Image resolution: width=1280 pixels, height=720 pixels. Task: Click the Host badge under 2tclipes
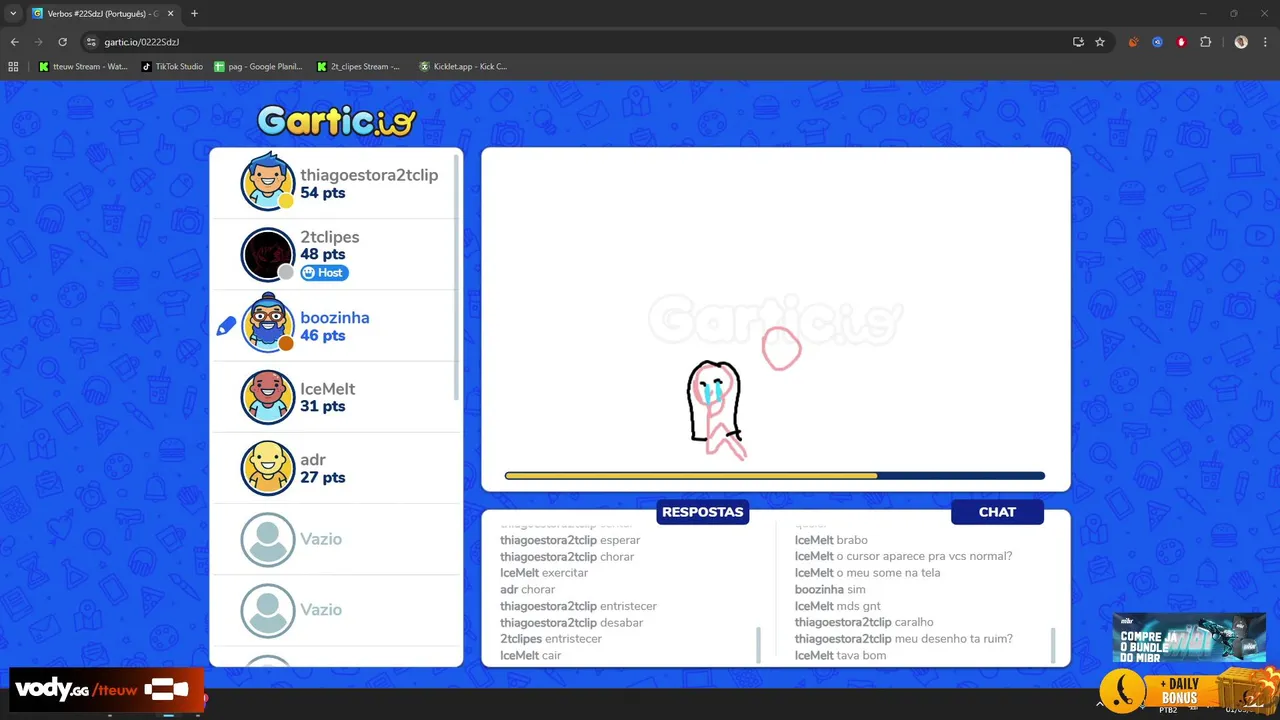point(324,273)
